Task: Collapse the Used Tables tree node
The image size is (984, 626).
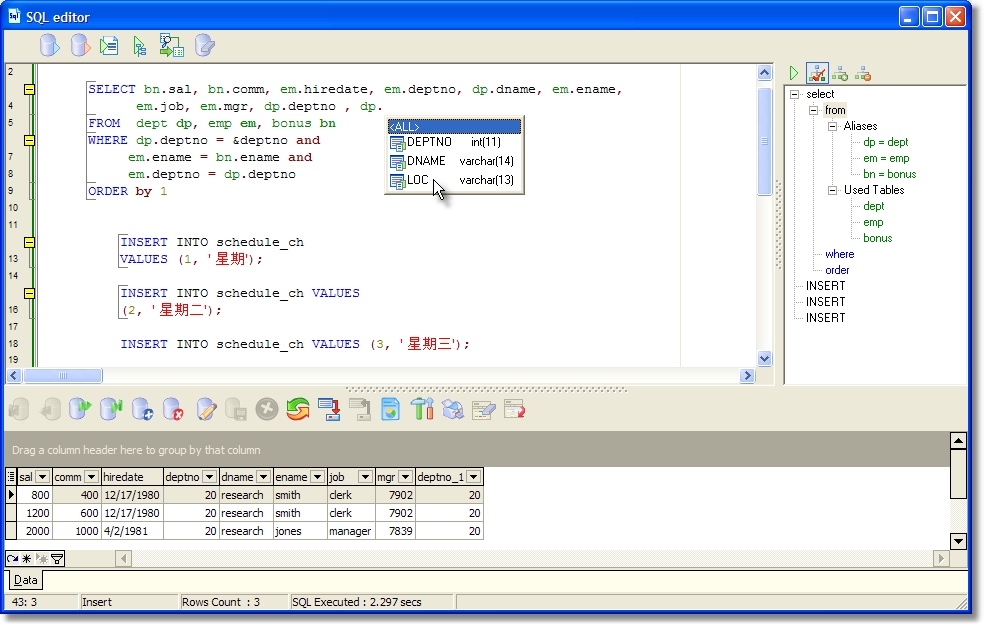Action: pyautogui.click(x=833, y=190)
